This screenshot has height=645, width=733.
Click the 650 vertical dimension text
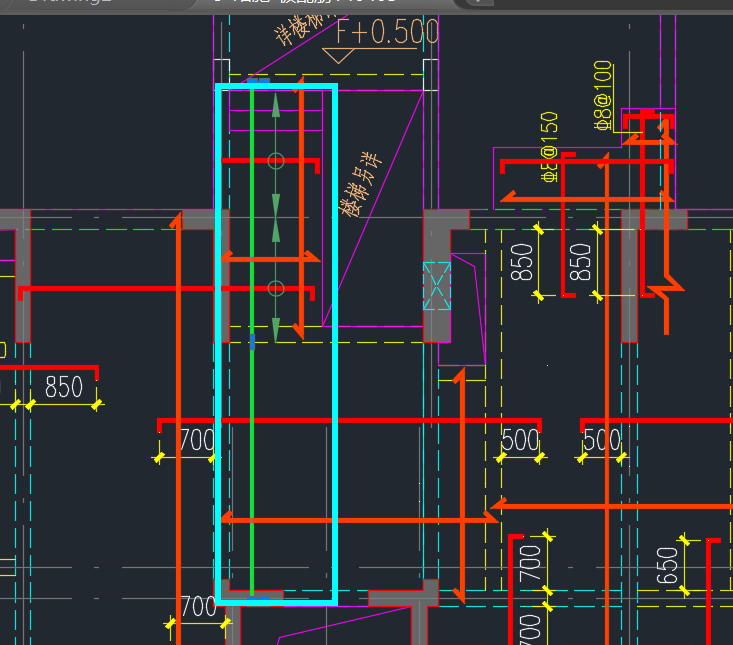click(667, 566)
